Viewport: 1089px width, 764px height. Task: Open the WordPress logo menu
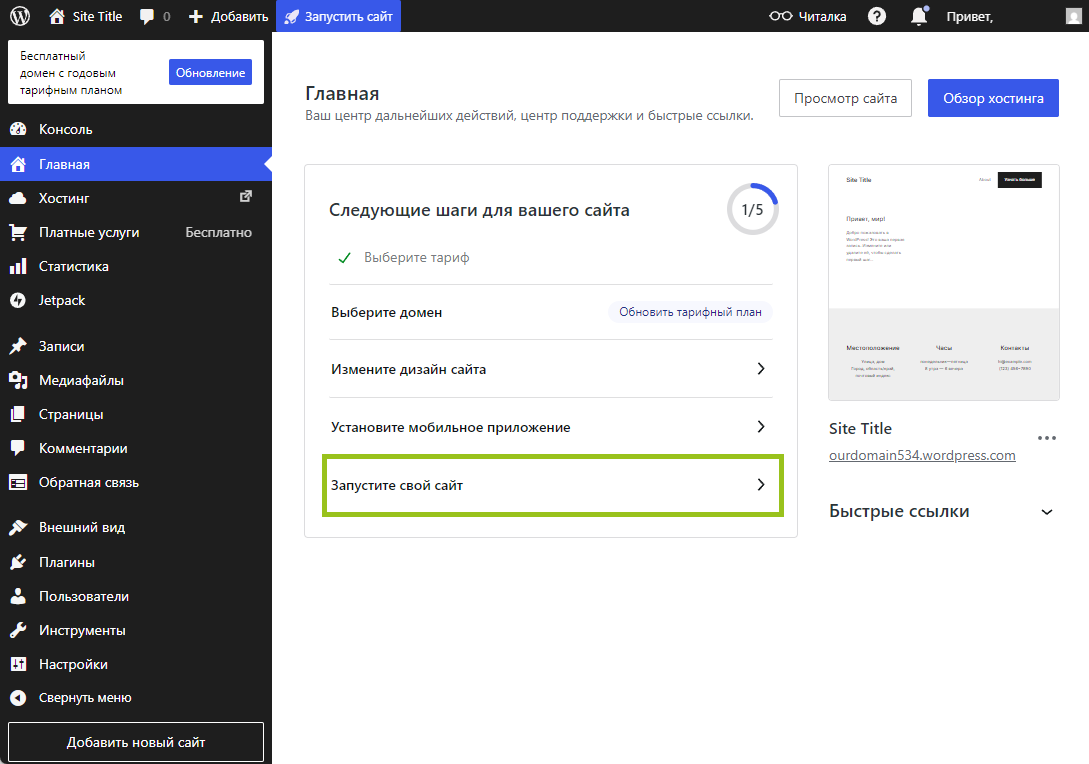20,16
